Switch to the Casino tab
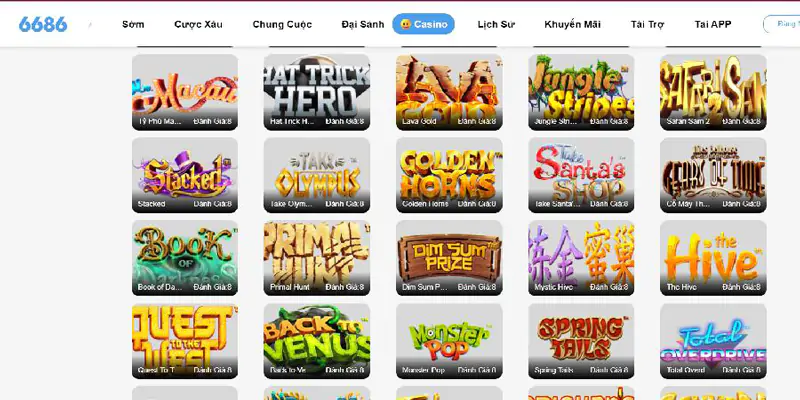This screenshot has width=800, height=400. (423, 24)
